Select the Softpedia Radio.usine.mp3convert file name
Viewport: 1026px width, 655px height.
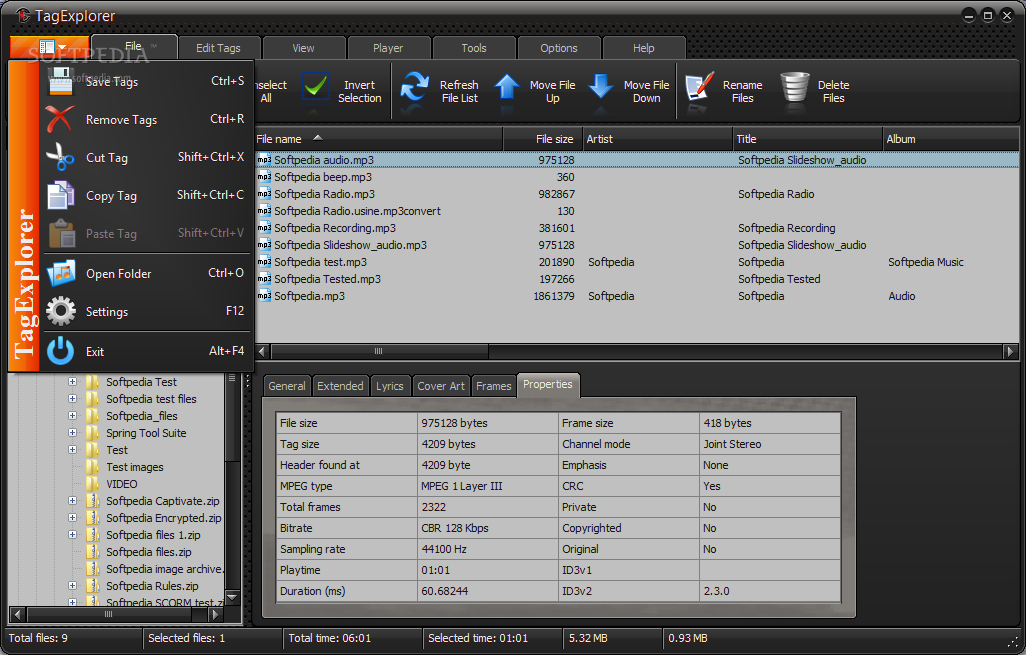click(x=357, y=211)
